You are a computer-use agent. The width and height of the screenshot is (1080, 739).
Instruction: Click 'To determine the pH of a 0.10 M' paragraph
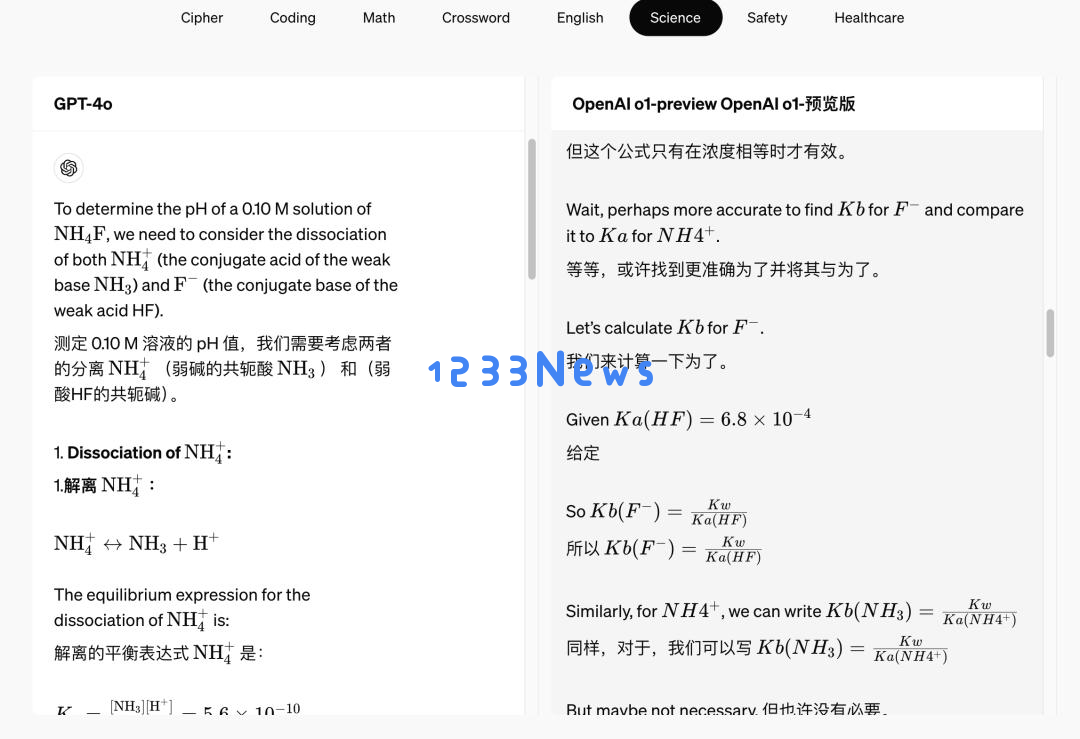(x=226, y=260)
